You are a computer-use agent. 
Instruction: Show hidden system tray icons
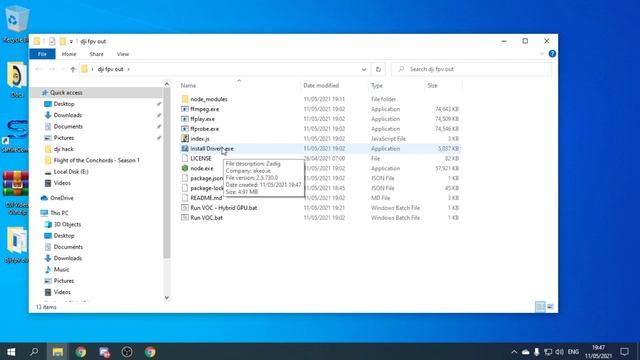514,352
